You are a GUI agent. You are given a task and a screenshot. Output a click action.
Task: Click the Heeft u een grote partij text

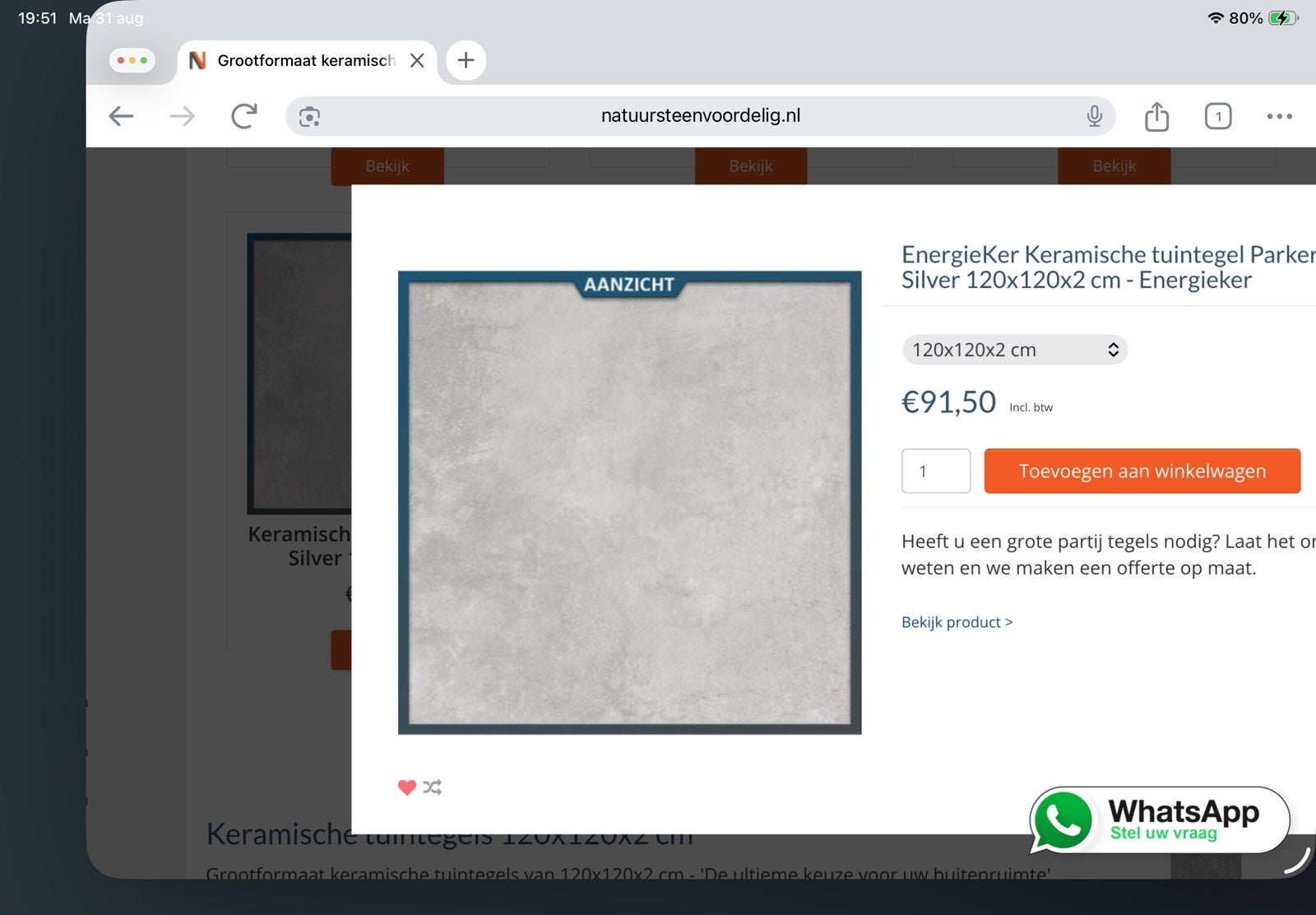click(x=1108, y=555)
